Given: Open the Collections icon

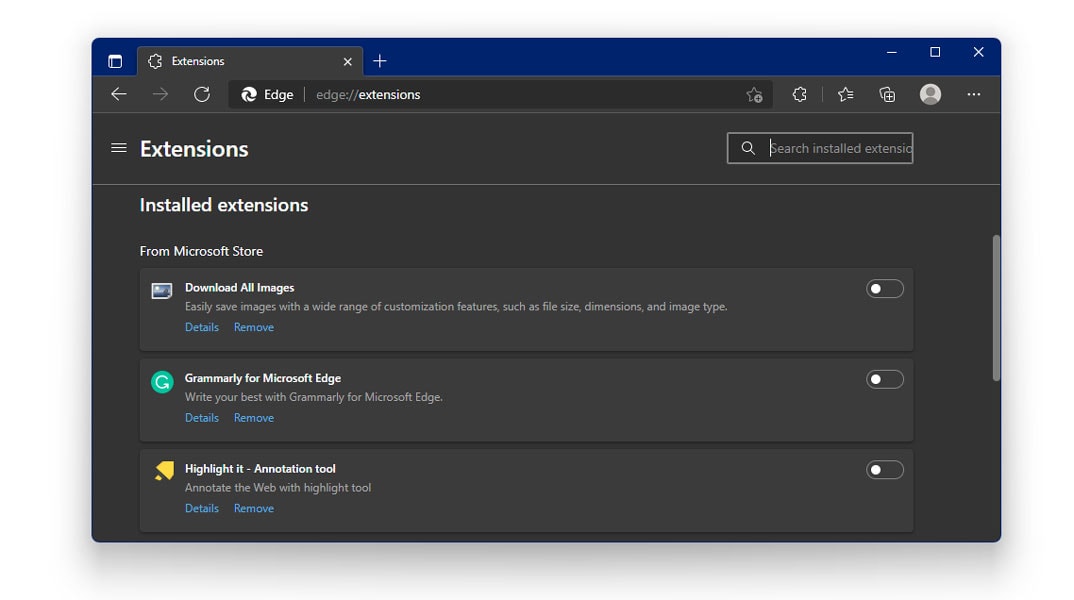Looking at the screenshot, I should point(887,95).
